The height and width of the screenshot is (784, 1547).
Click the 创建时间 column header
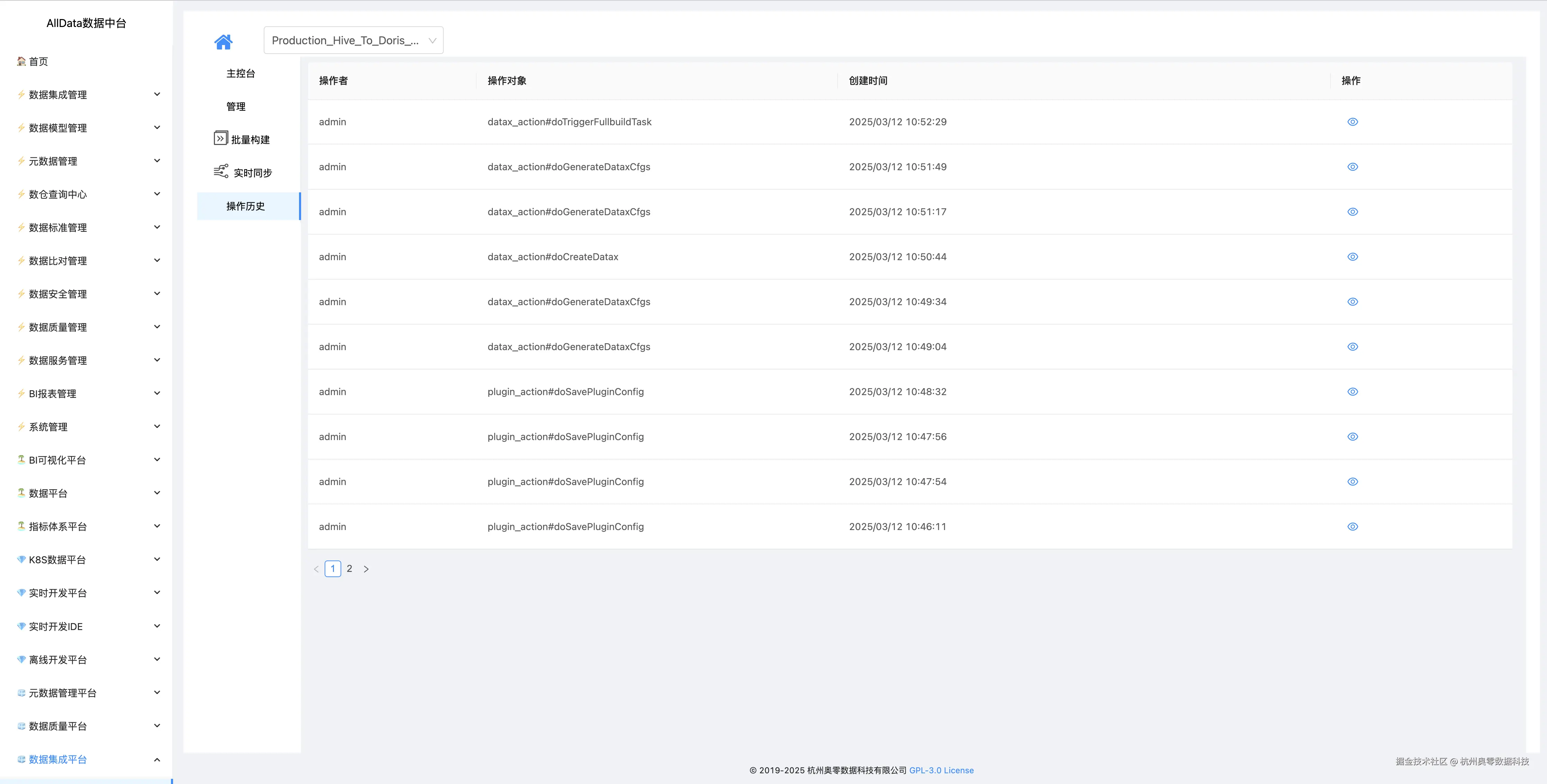coord(868,80)
